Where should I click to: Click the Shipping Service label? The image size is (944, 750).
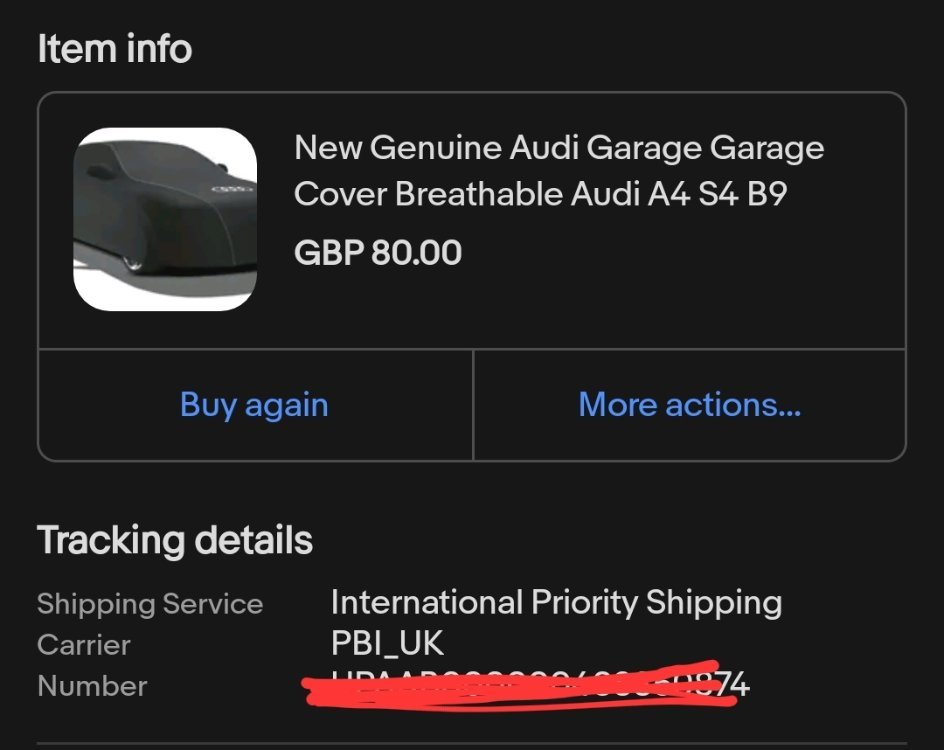click(x=150, y=604)
